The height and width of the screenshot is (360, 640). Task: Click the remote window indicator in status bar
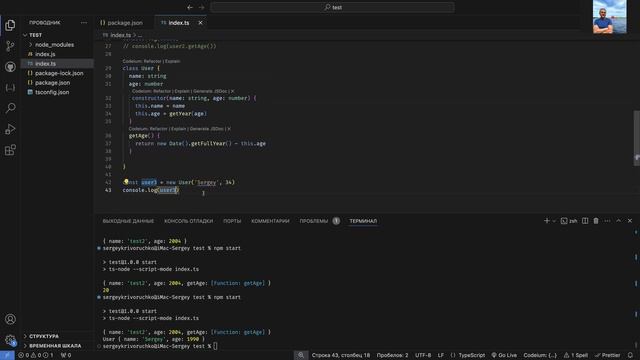coord(7,355)
